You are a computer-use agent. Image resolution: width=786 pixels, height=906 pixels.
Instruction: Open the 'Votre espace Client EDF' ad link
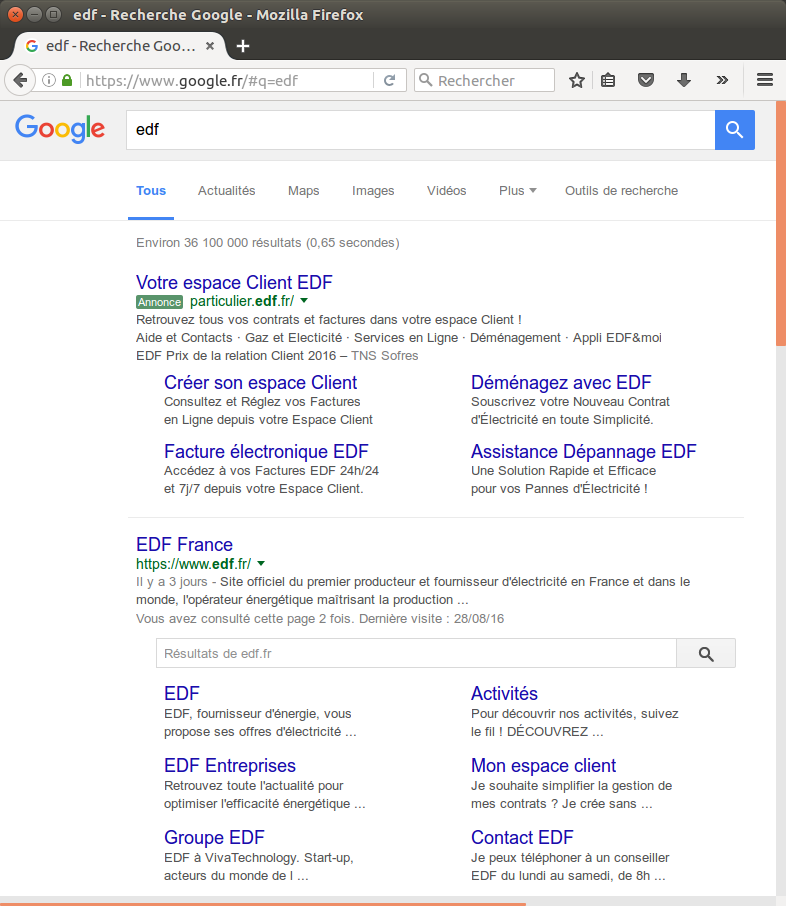(x=234, y=283)
